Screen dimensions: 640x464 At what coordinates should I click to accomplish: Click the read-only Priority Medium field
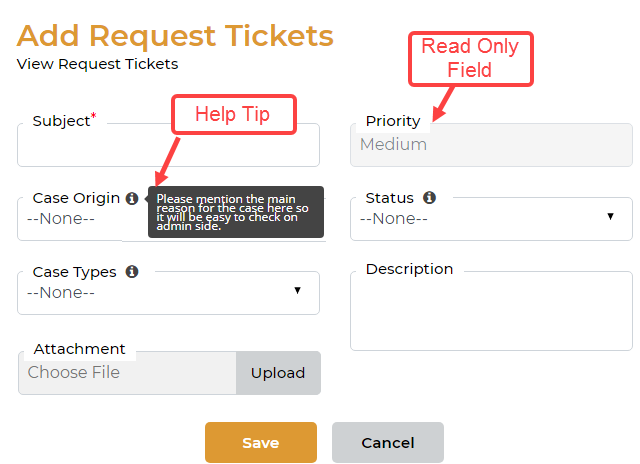pos(491,145)
